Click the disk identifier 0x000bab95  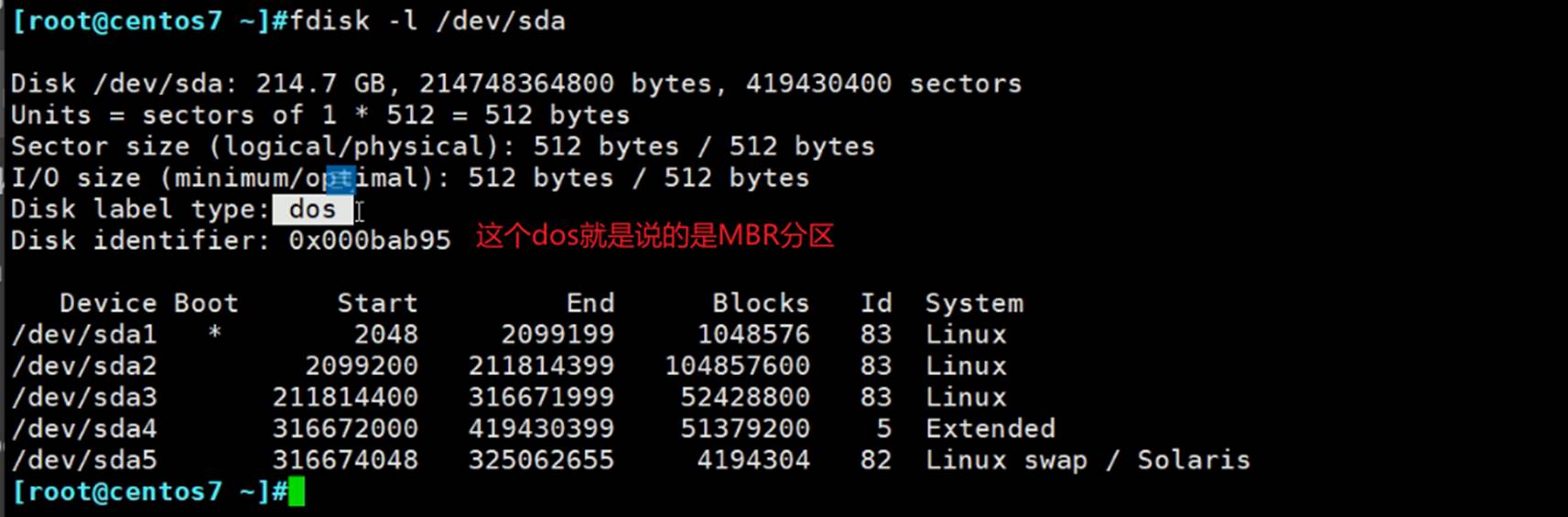pos(369,241)
